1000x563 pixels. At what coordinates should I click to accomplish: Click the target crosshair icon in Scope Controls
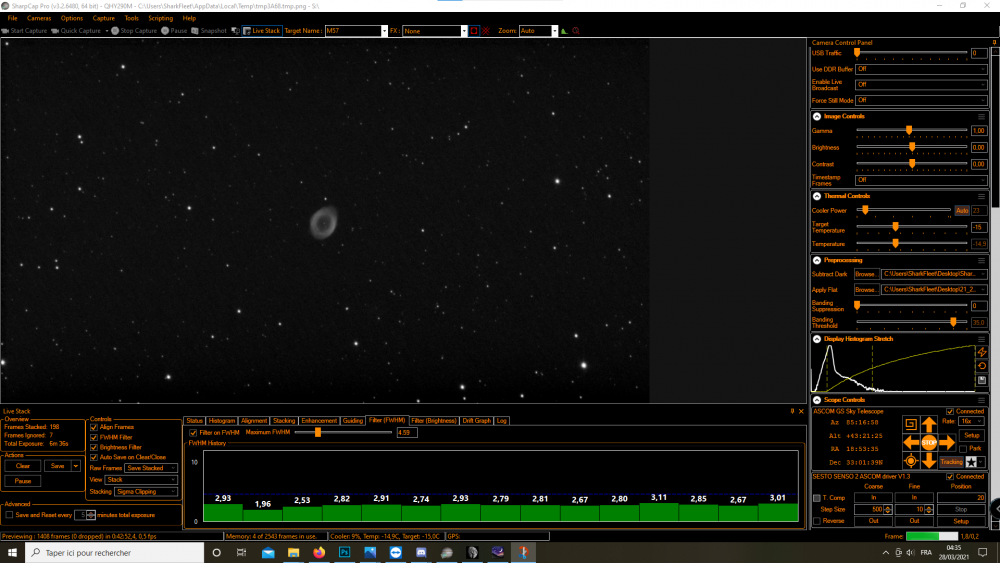point(911,461)
